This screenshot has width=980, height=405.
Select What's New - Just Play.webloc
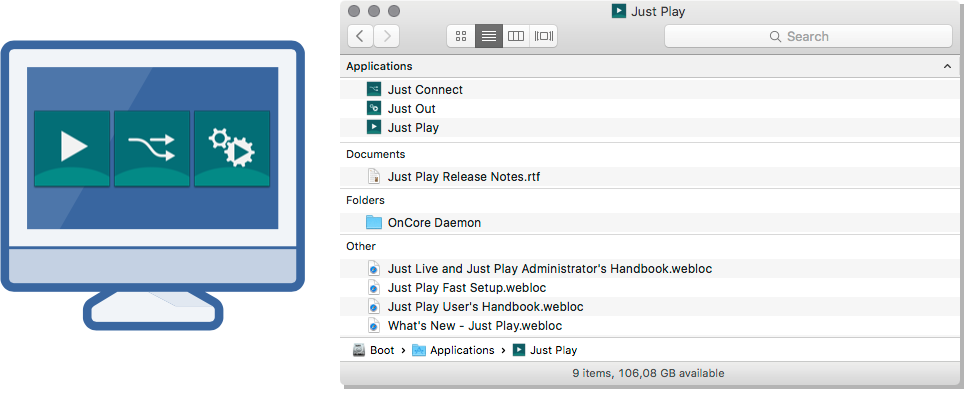point(650,326)
